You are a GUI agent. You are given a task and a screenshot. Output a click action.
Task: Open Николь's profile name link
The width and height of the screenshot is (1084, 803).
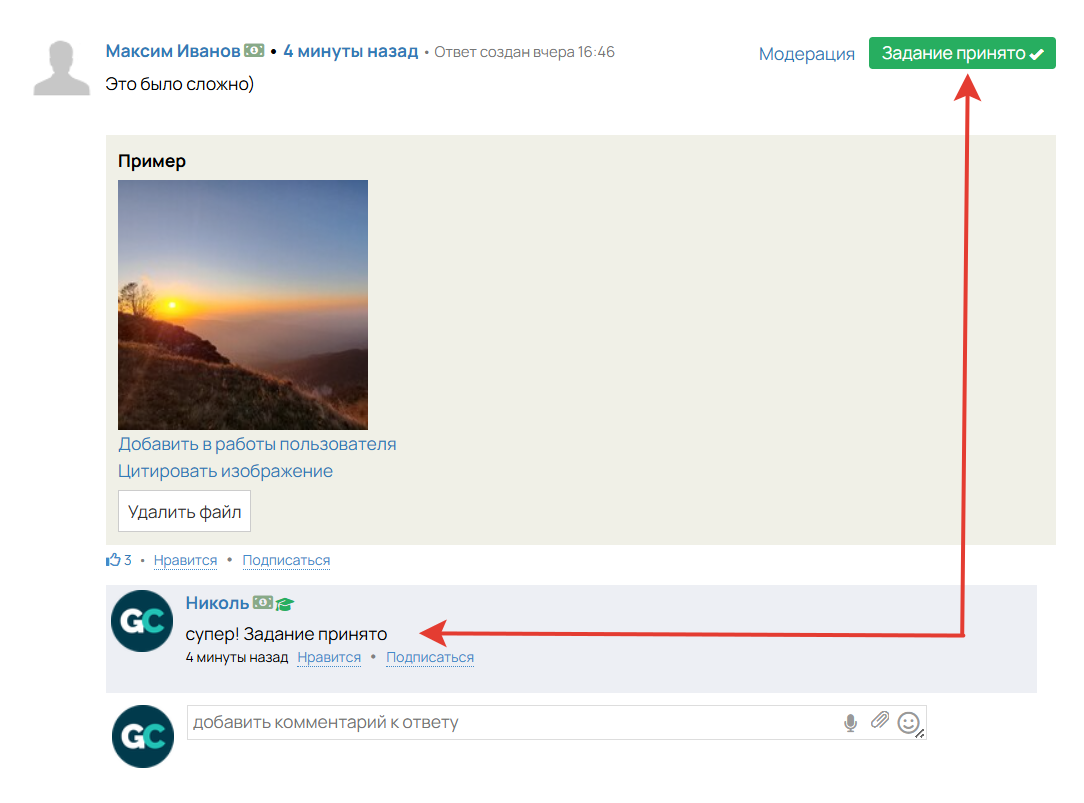217,603
